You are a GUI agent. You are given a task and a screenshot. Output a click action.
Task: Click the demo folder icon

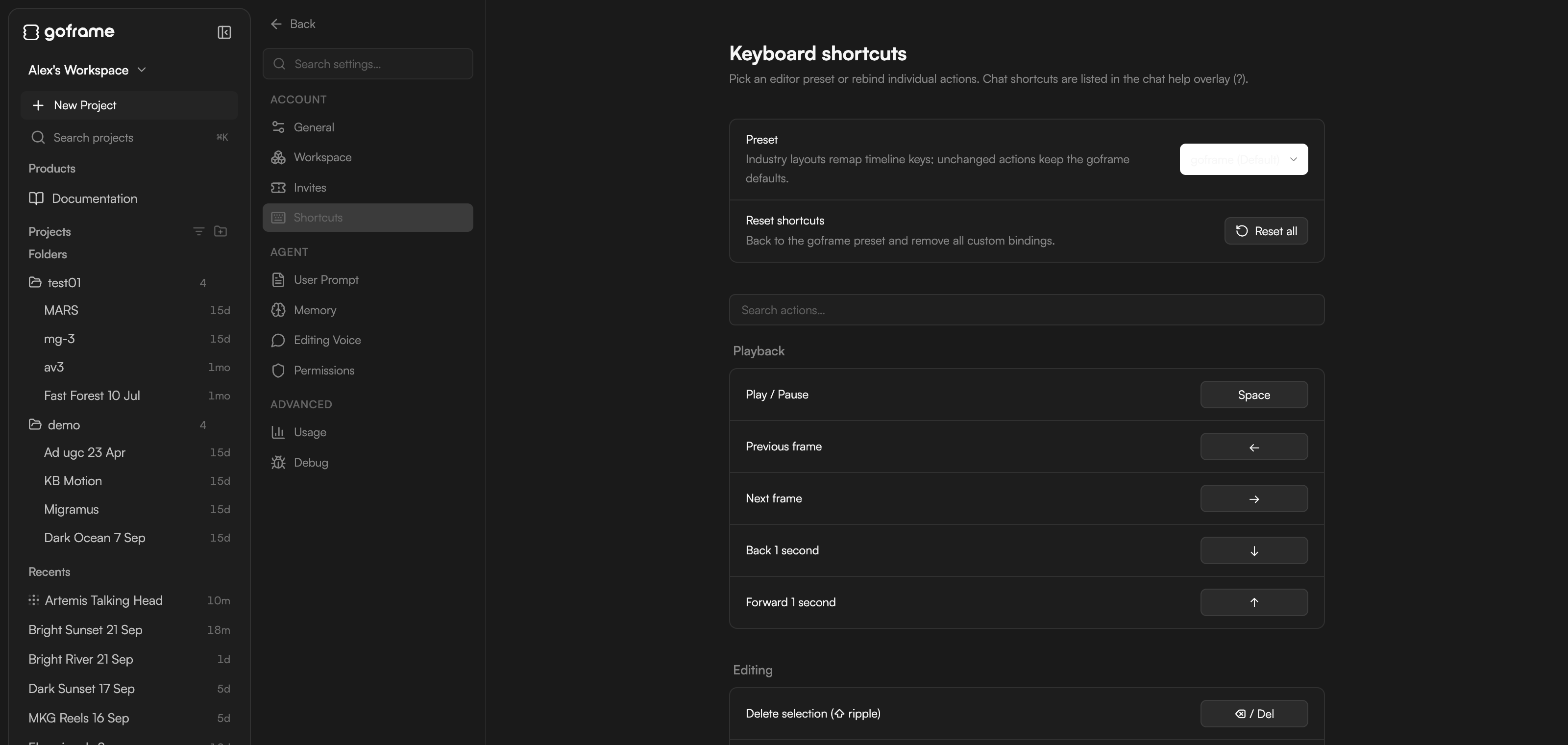click(35, 425)
